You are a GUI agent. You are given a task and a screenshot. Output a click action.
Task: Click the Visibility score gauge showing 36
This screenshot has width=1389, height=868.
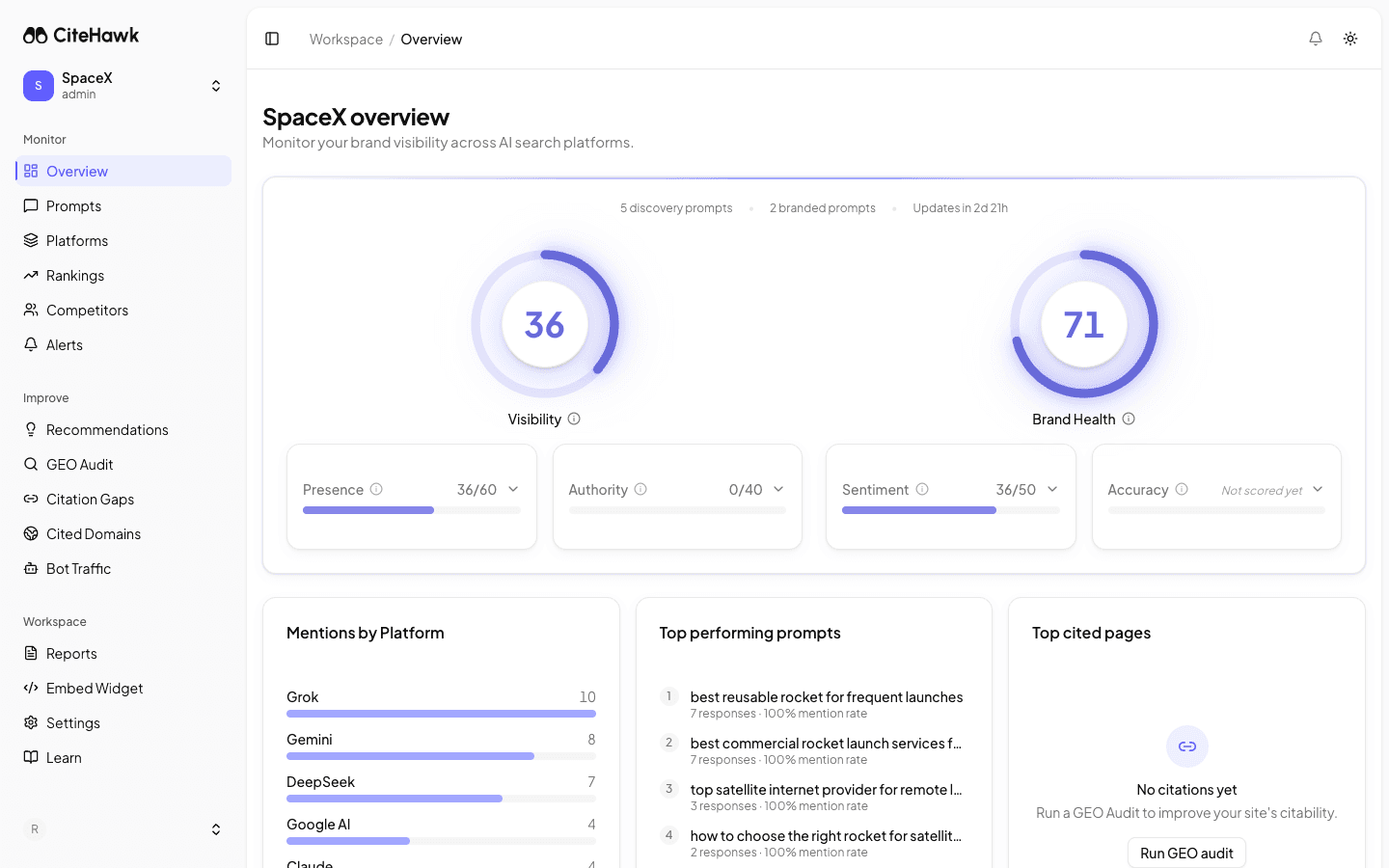[x=545, y=324]
